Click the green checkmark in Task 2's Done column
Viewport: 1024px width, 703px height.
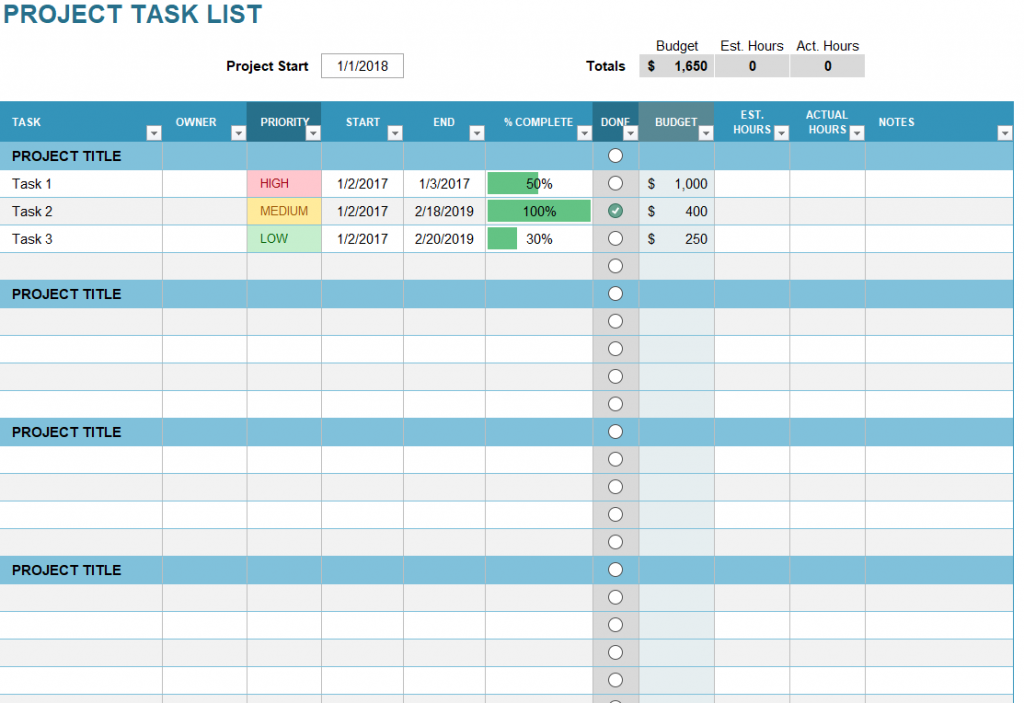615,211
